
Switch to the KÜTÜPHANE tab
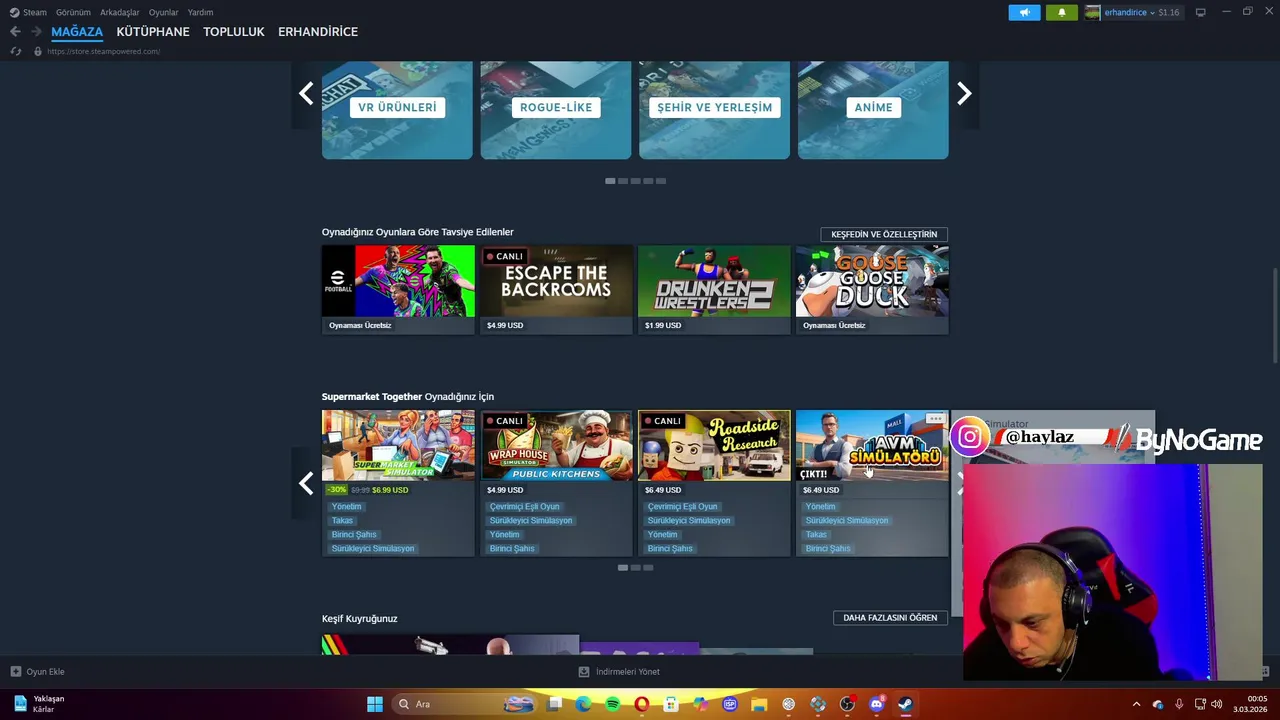point(152,32)
